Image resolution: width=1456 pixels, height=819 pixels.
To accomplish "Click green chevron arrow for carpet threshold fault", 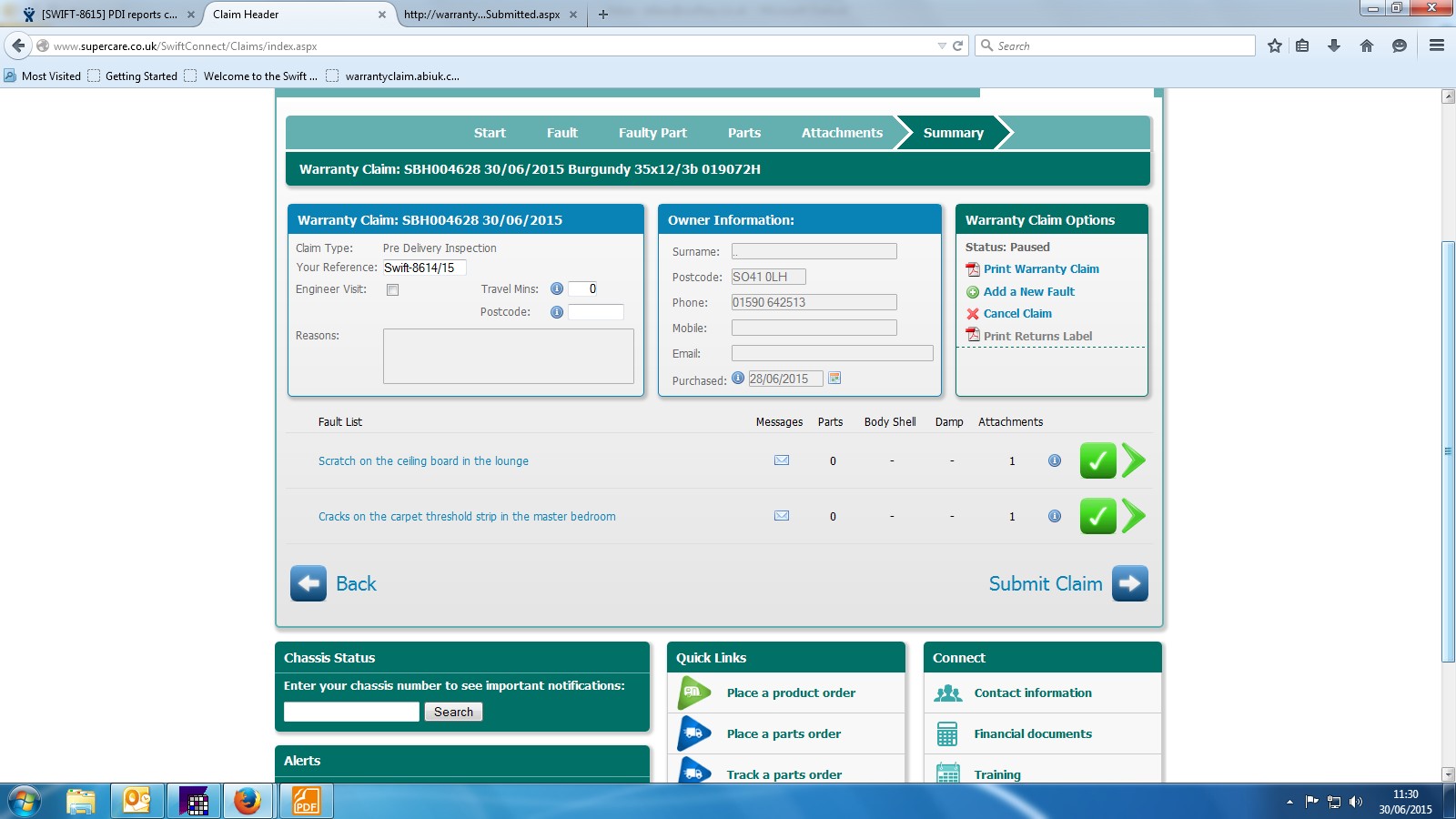I will click(x=1134, y=516).
